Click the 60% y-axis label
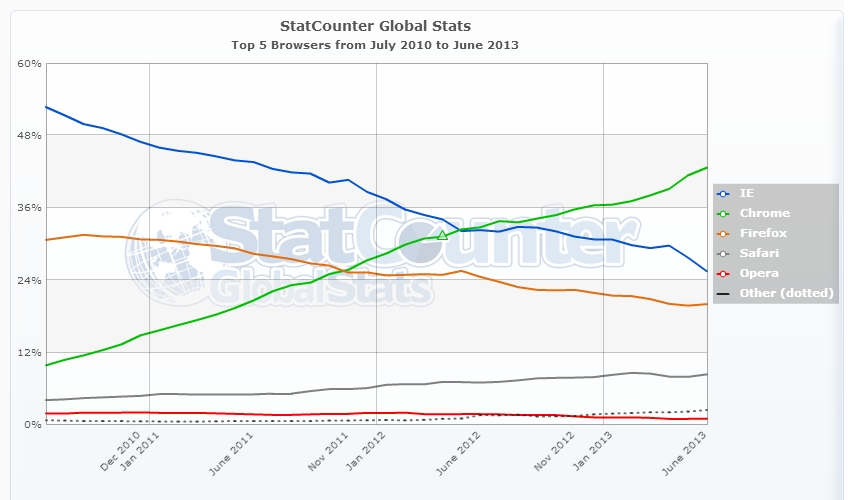This screenshot has width=854, height=500. 29,63
